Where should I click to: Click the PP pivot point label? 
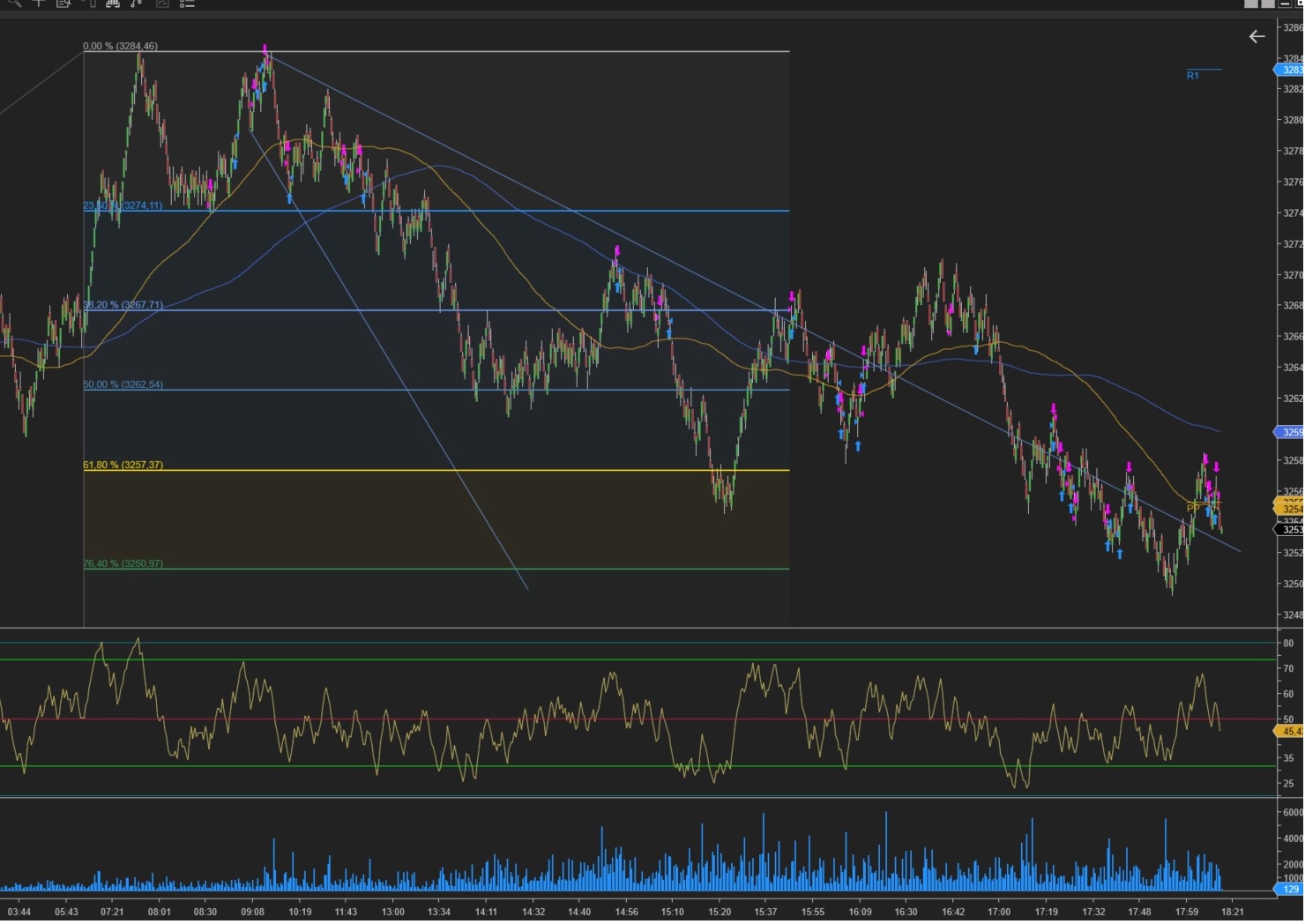pos(1193,507)
